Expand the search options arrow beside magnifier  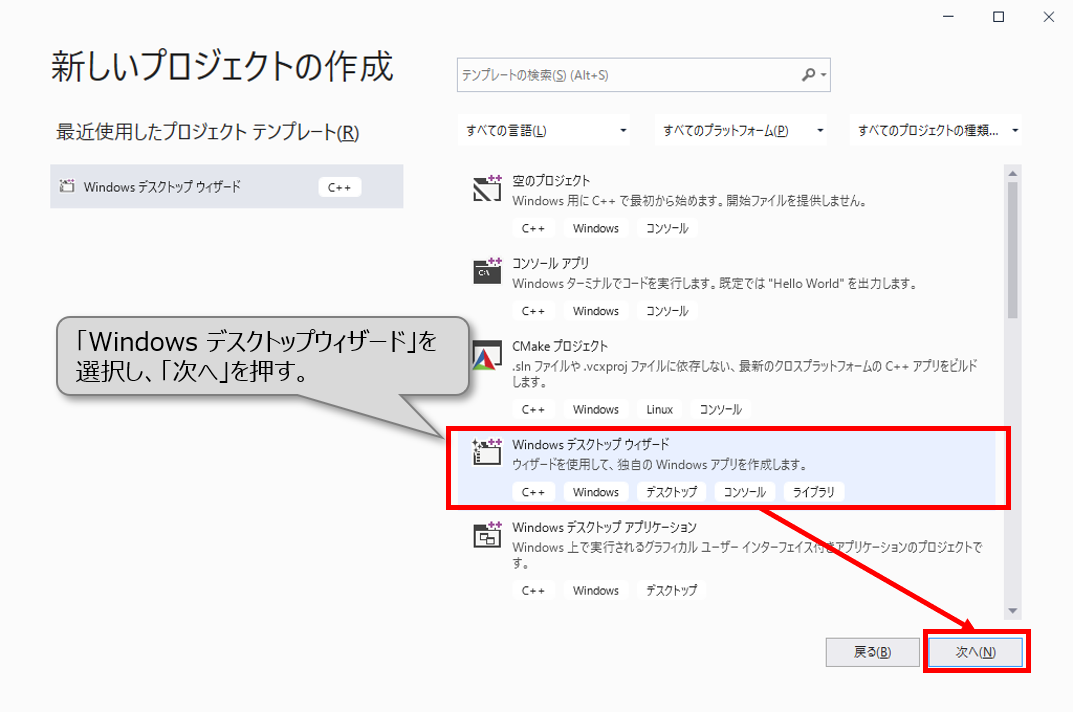(823, 75)
